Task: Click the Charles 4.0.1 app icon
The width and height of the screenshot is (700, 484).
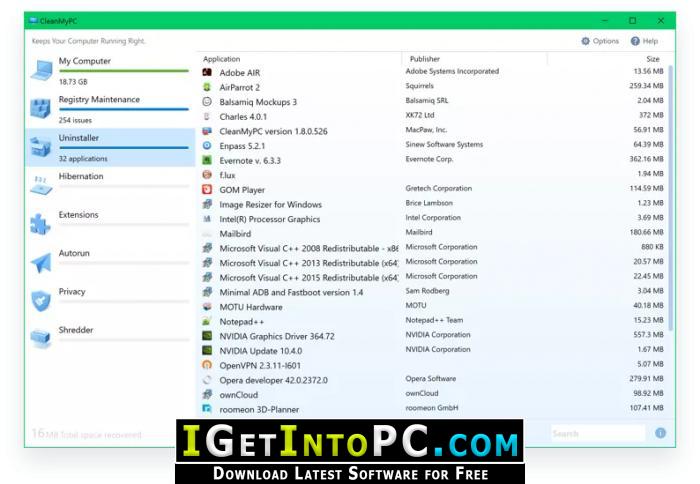Action: (x=207, y=117)
